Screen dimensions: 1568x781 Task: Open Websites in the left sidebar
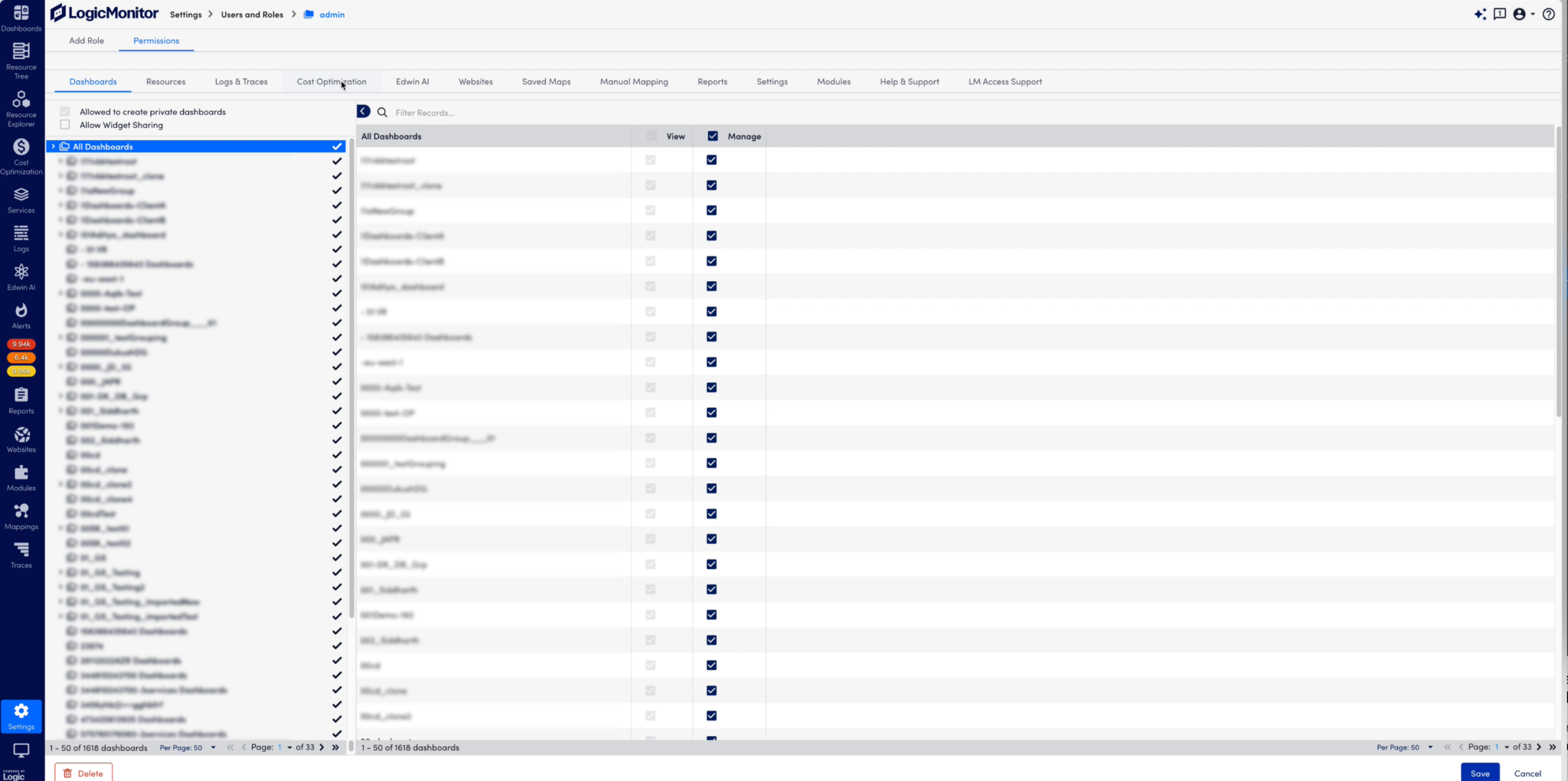[x=21, y=440]
